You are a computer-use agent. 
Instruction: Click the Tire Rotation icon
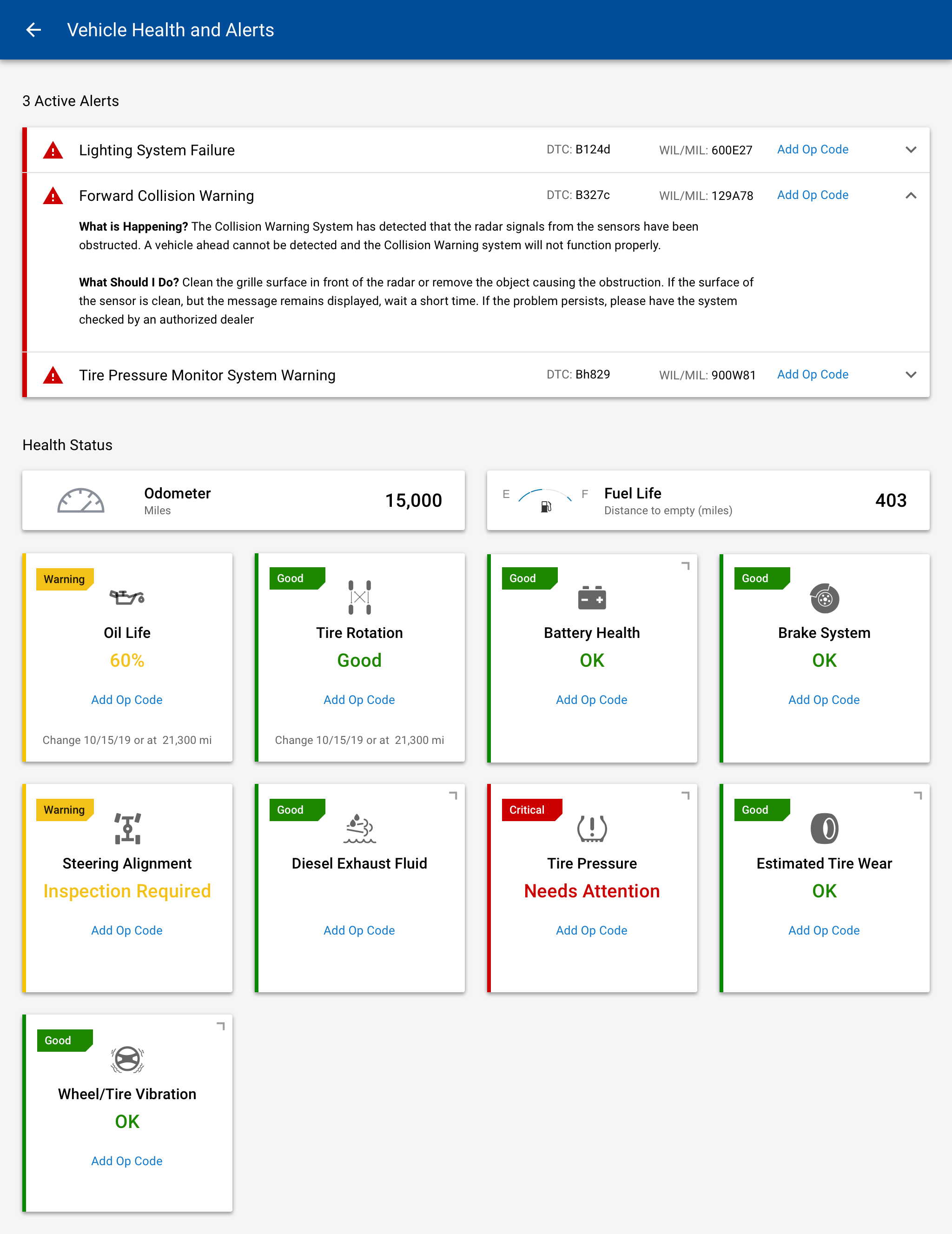coord(359,597)
